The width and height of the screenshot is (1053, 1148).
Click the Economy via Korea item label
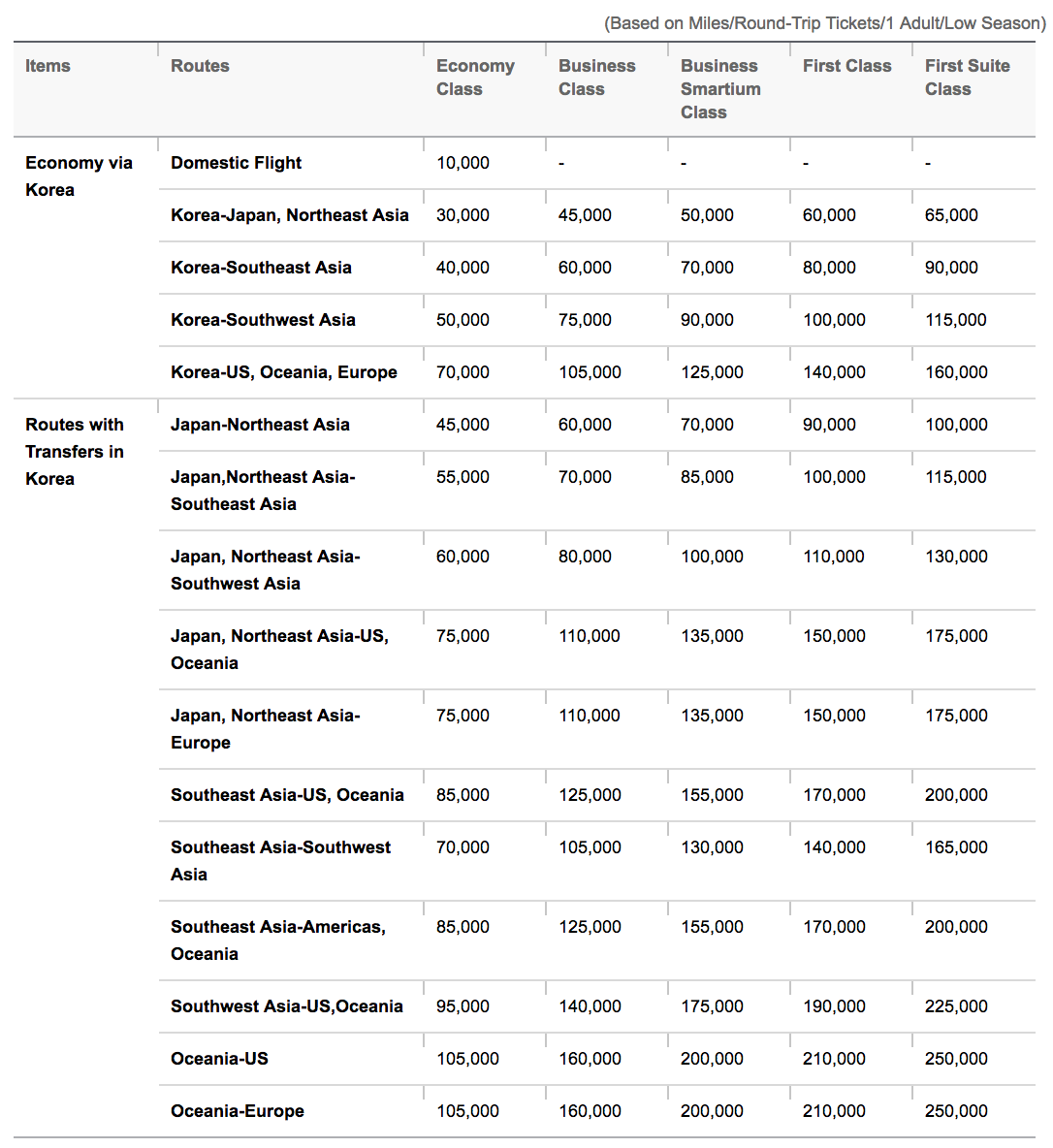(x=80, y=176)
